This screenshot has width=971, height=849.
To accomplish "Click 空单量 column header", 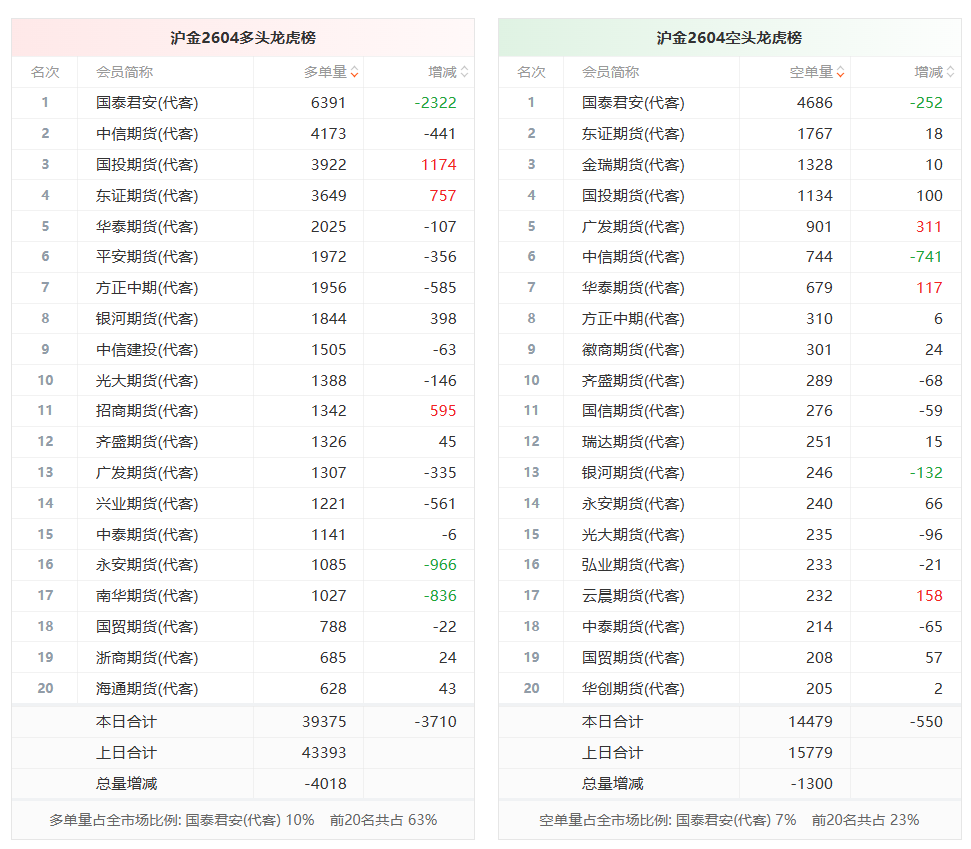I will coord(811,72).
